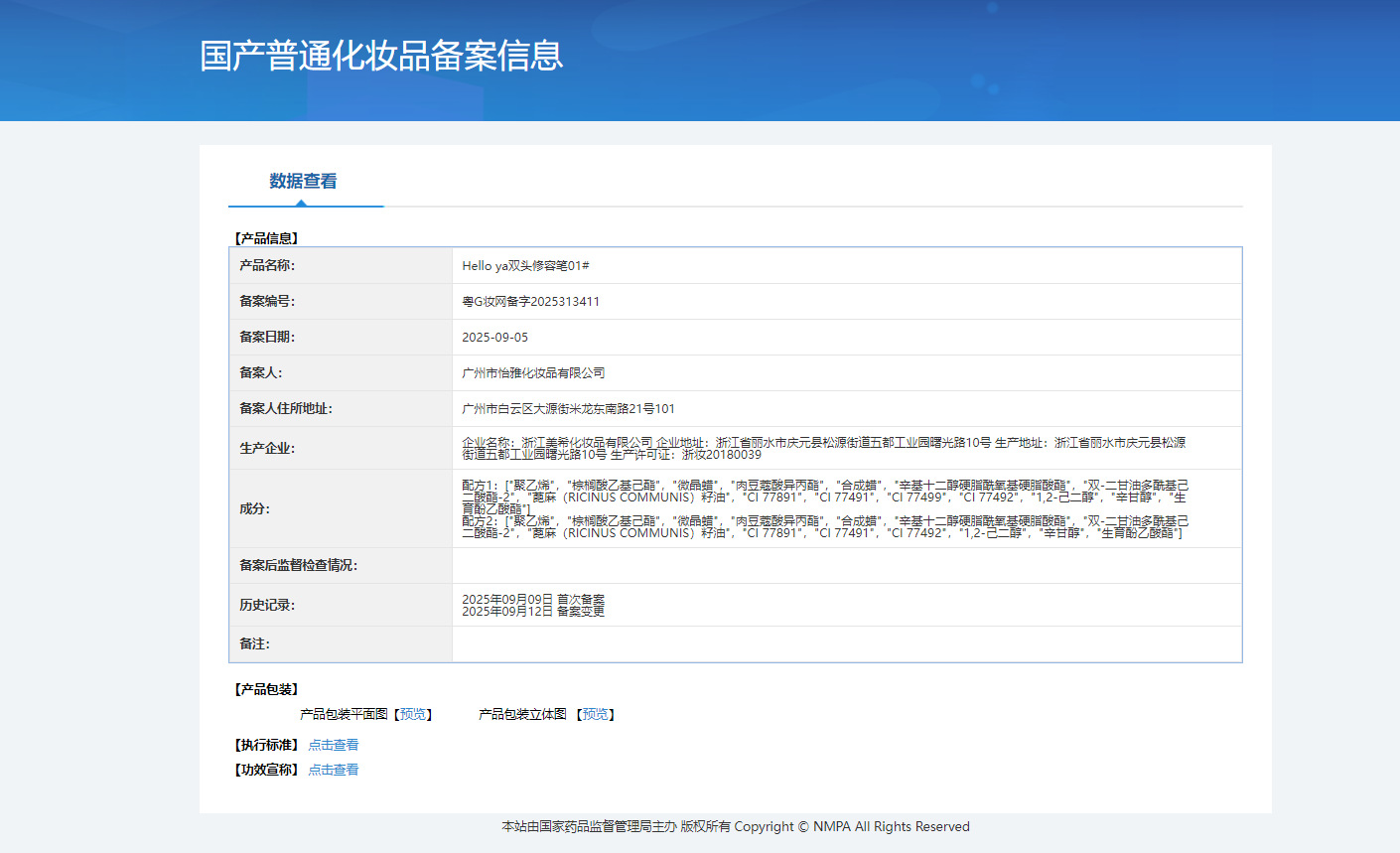1400x853 pixels.
Task: Click the 国产普通化妆品备案信息 page heading
Action: click(x=381, y=56)
